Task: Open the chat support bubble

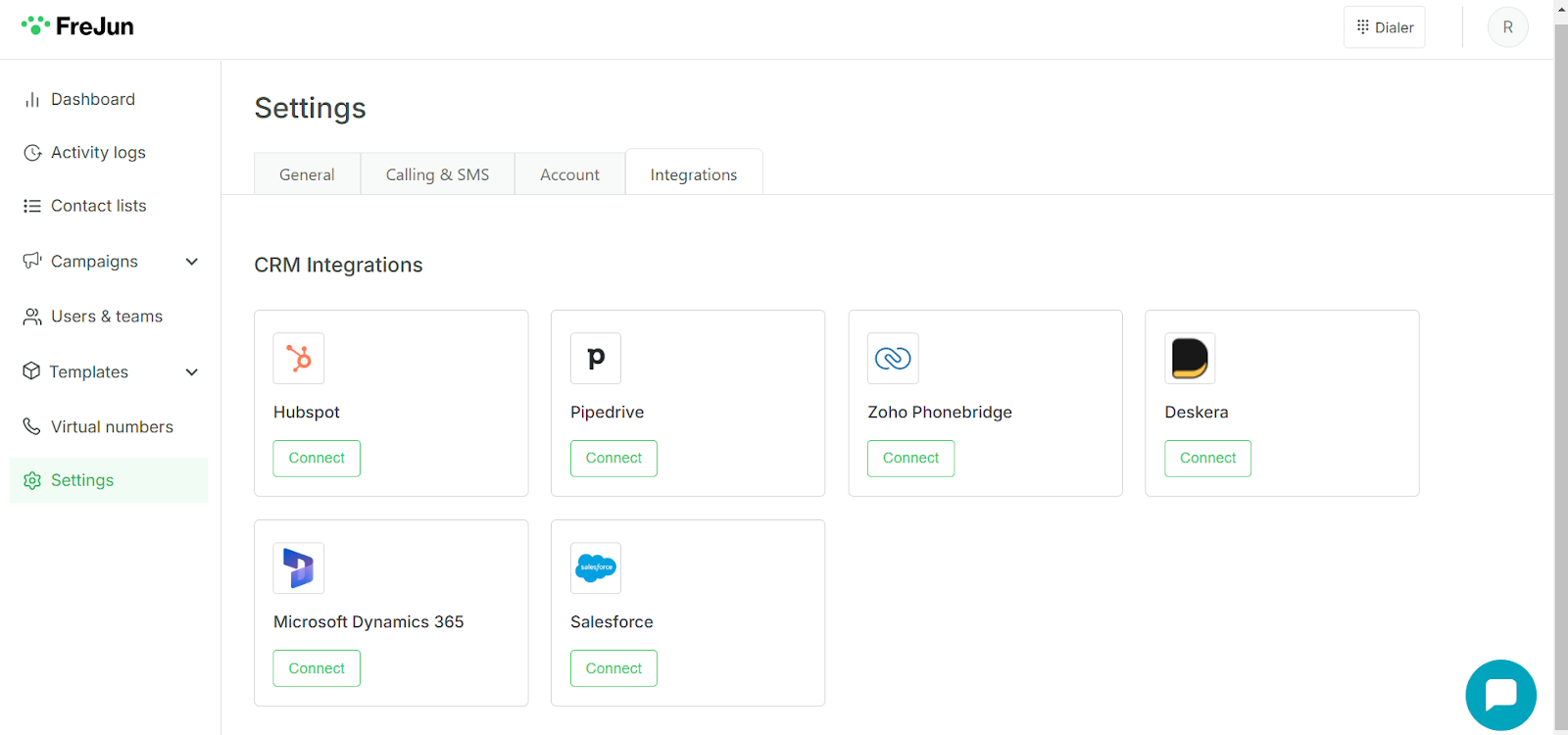Action: 1500,695
